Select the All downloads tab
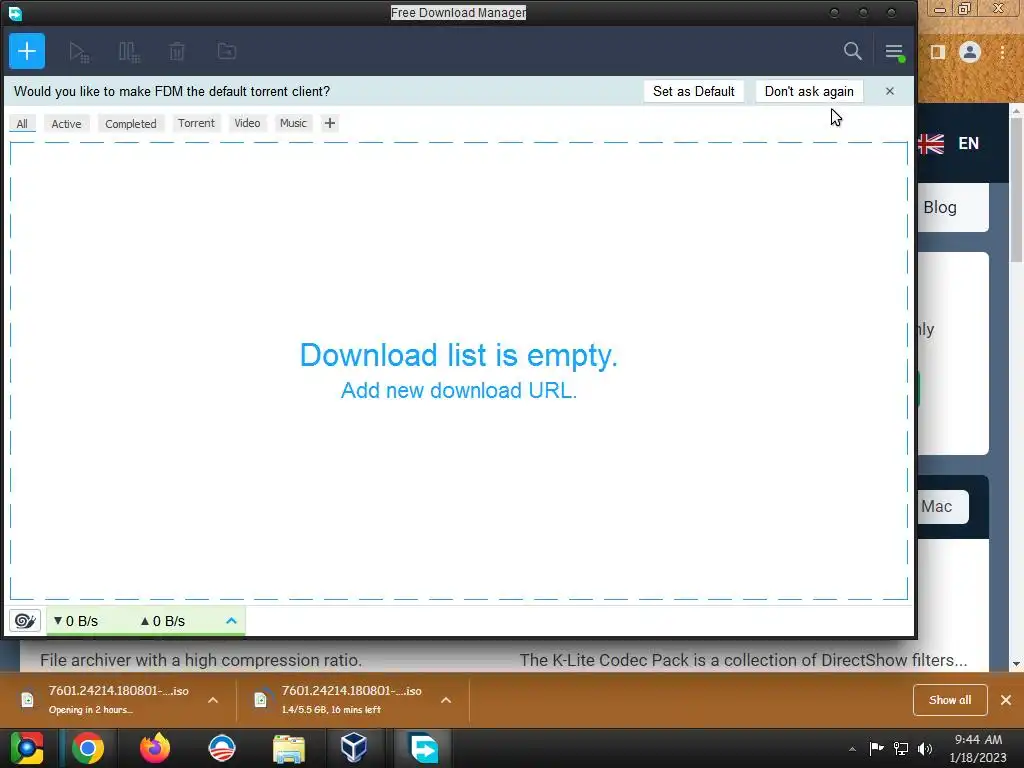Image resolution: width=1024 pixels, height=768 pixels. pos(22,123)
